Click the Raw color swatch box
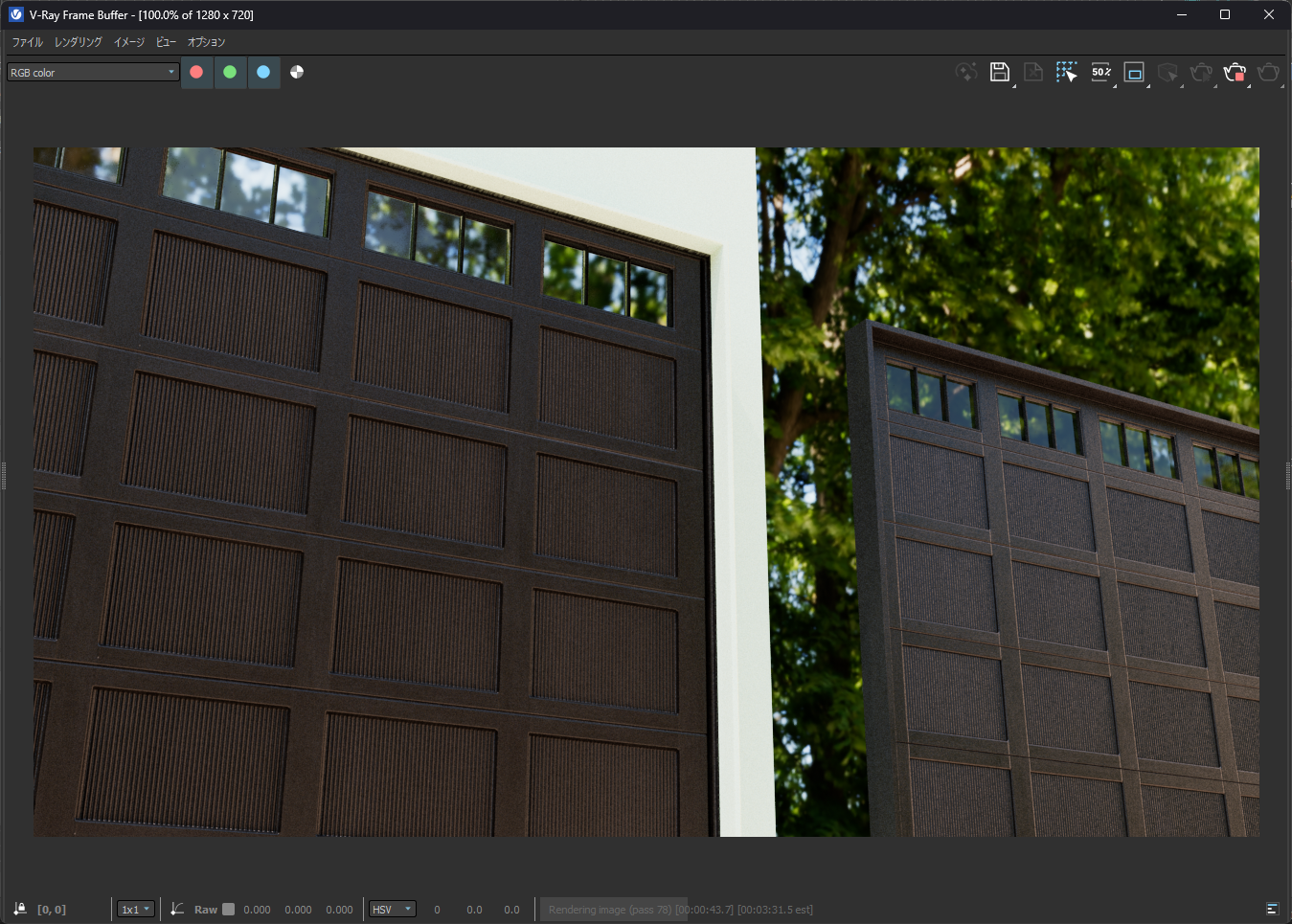This screenshot has width=1292, height=924. tap(228, 910)
